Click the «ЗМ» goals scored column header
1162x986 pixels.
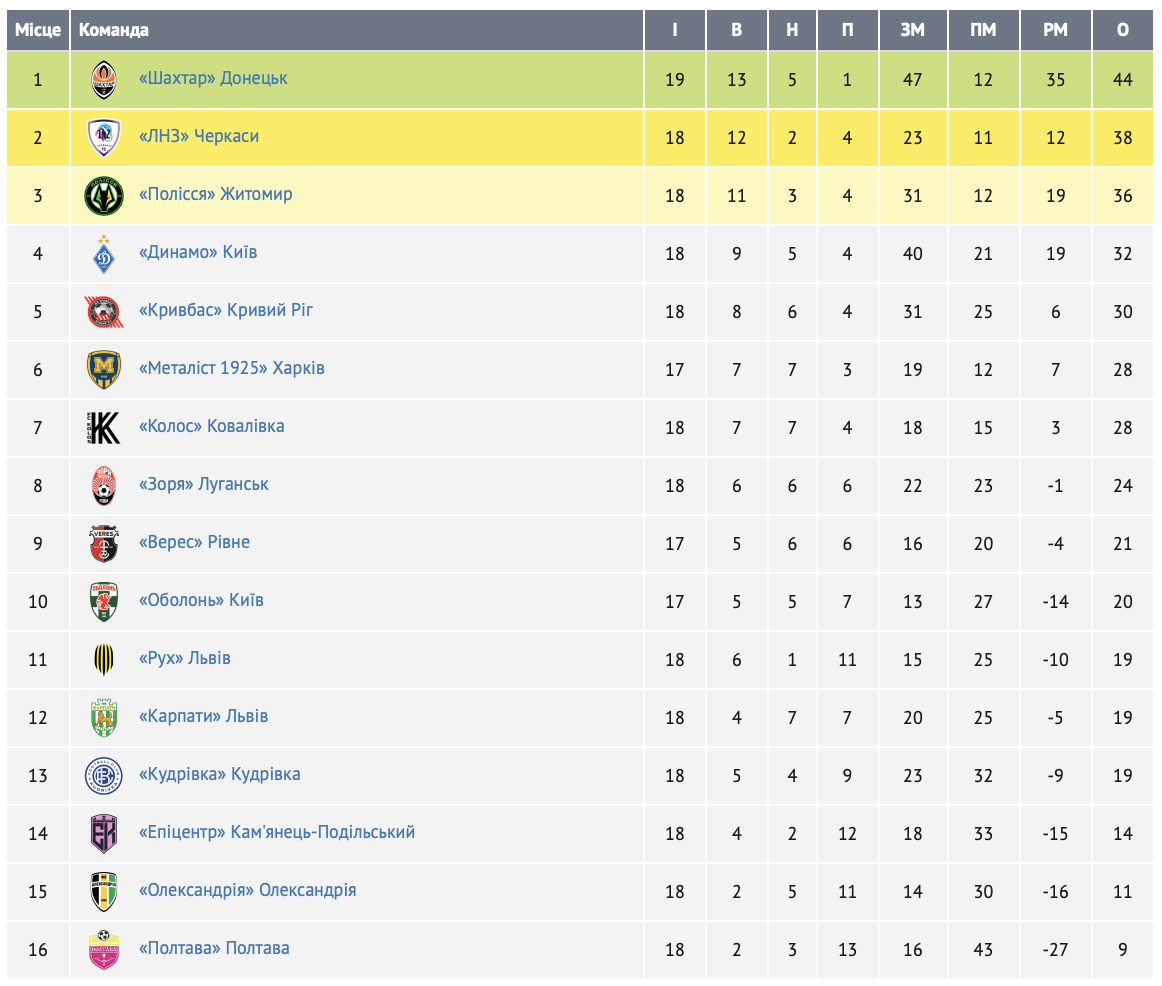click(x=912, y=30)
